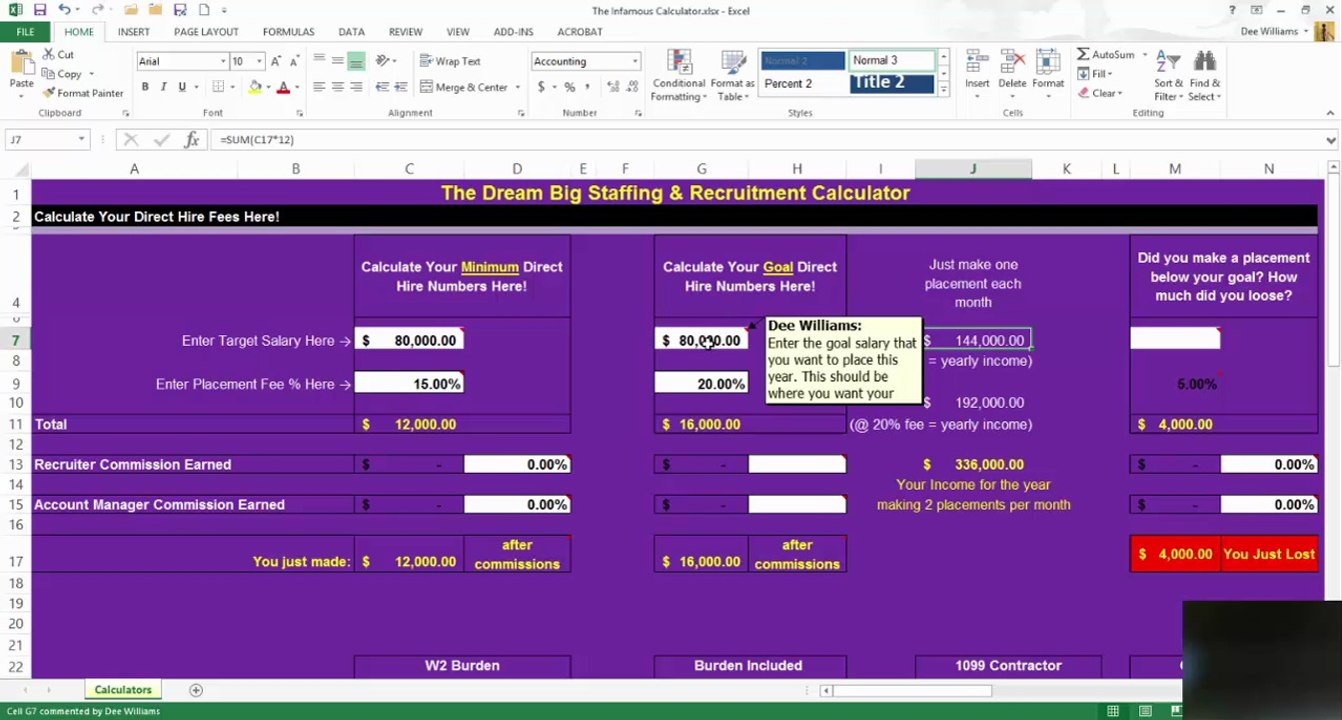Decrease decimal places

pos(632,87)
